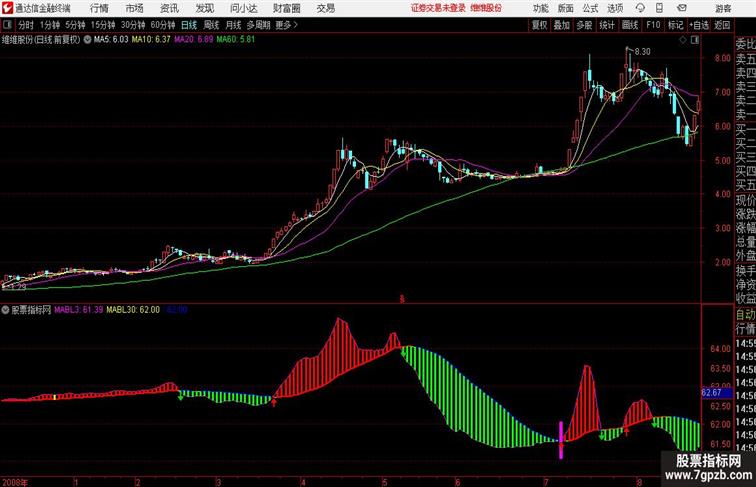Open the 交易 menu
Screen dimensions: 756x487
tap(325, 8)
